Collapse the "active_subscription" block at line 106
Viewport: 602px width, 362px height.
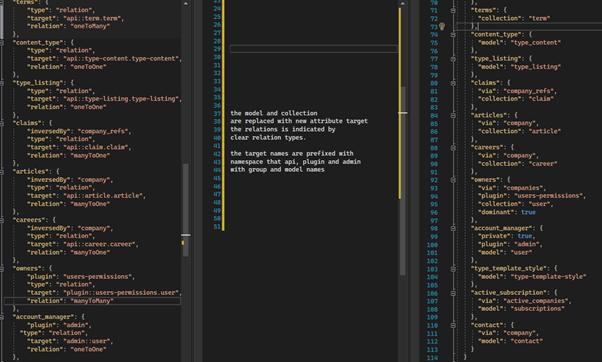point(453,293)
